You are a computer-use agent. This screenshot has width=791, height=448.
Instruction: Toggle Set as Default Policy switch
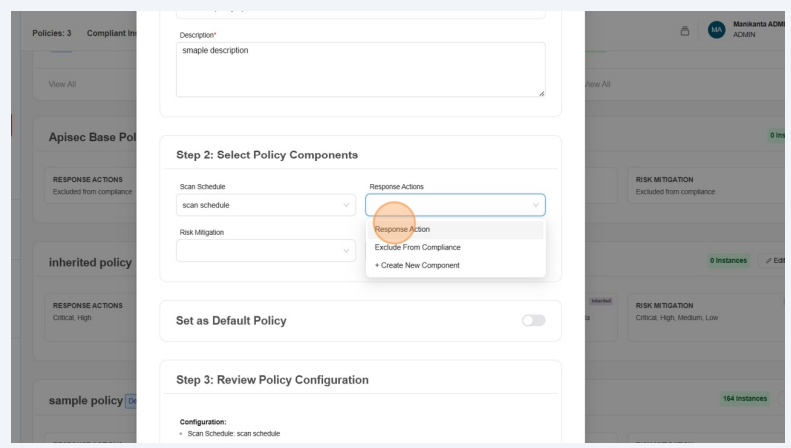(533, 320)
